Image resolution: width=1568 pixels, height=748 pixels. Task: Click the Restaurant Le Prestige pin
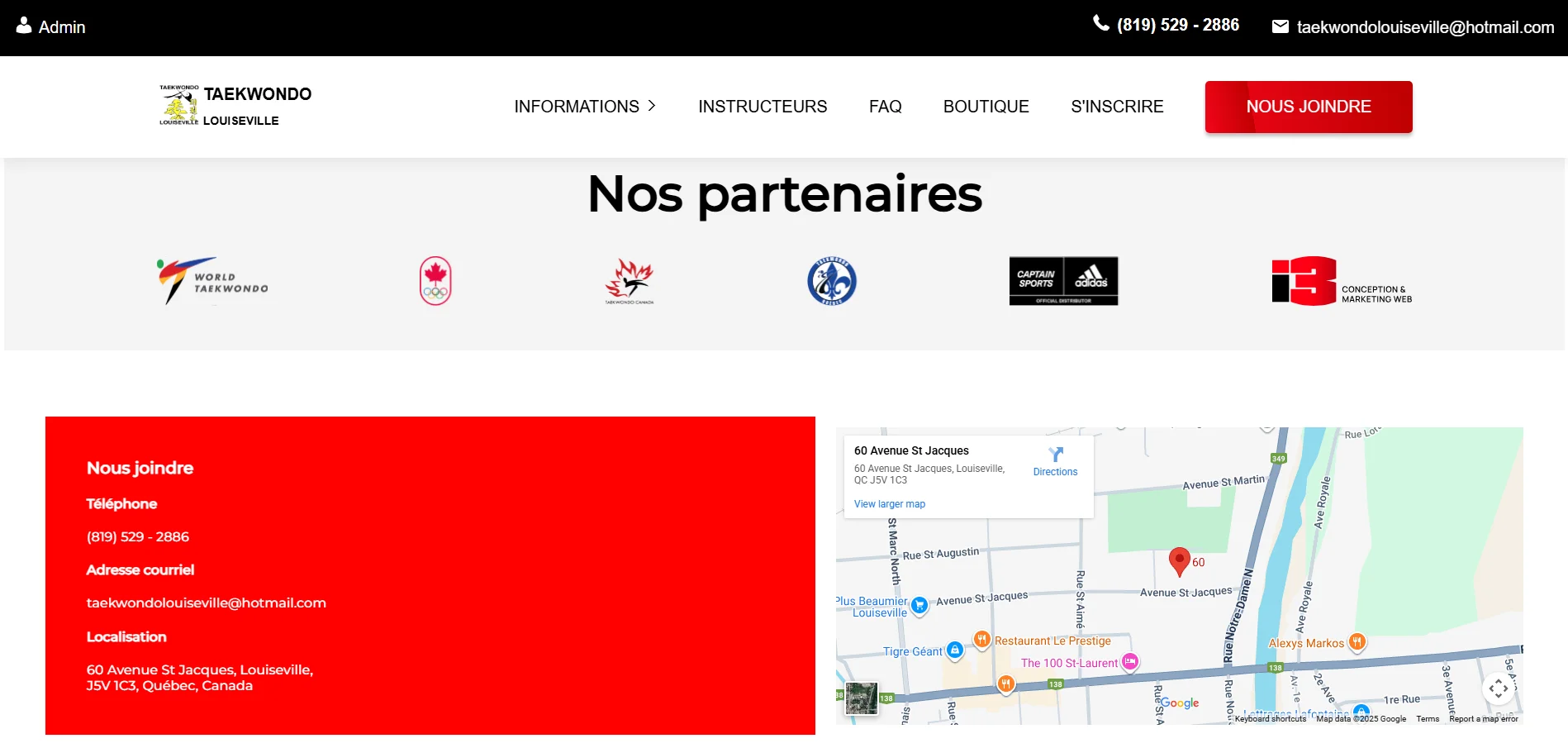(981, 639)
